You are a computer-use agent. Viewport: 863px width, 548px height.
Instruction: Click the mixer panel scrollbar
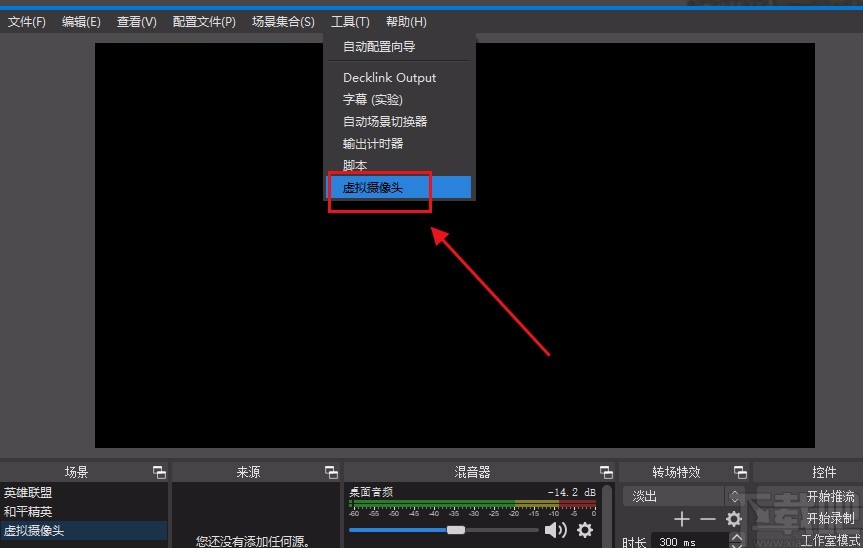(607, 516)
